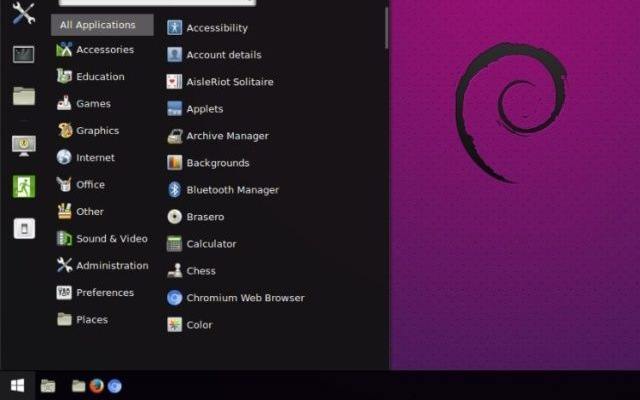640x400 pixels.
Task: Click the white shutdown icon in sidebar
Action: [24, 229]
